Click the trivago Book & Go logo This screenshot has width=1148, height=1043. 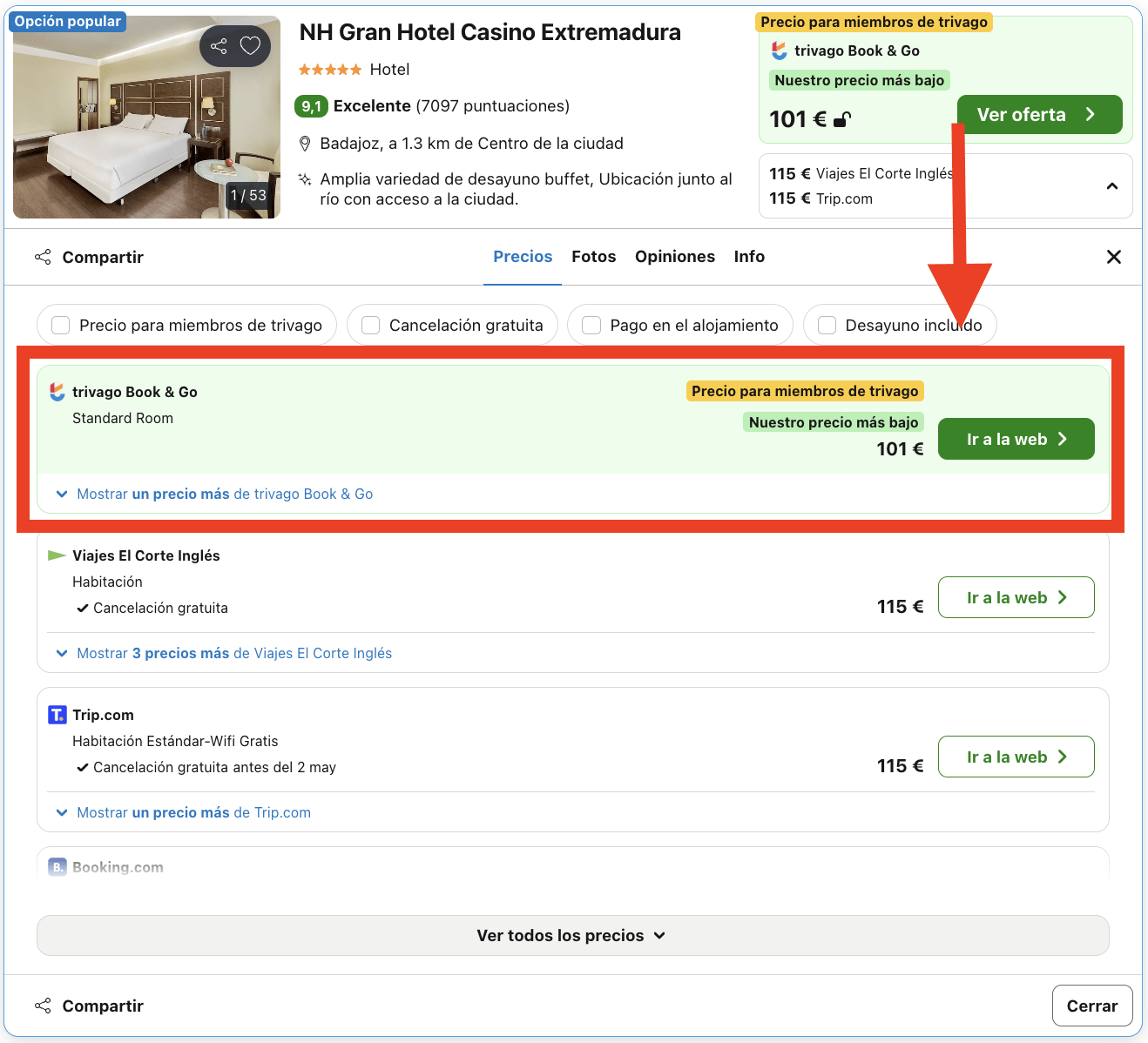coord(57,392)
